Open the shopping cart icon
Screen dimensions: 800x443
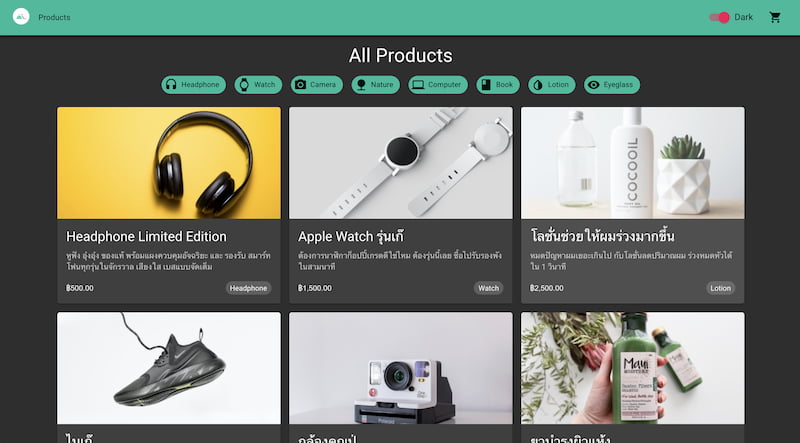coord(775,17)
